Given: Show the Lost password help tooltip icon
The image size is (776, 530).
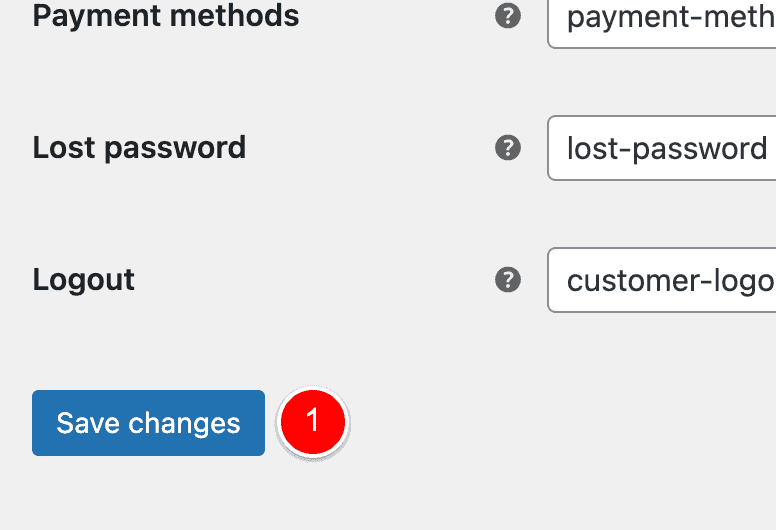Looking at the screenshot, I should point(508,147).
